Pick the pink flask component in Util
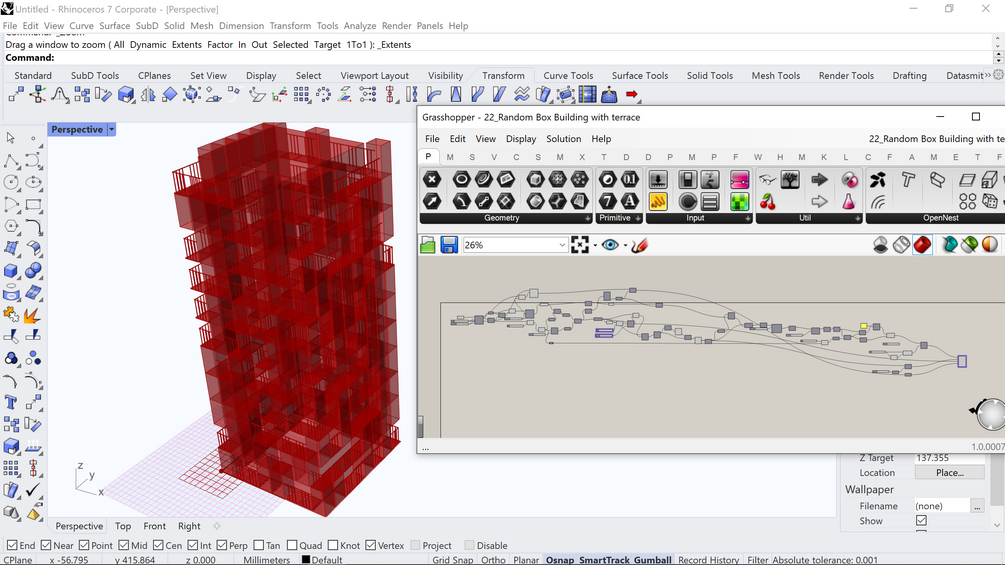The image size is (1005, 565). coord(849,202)
